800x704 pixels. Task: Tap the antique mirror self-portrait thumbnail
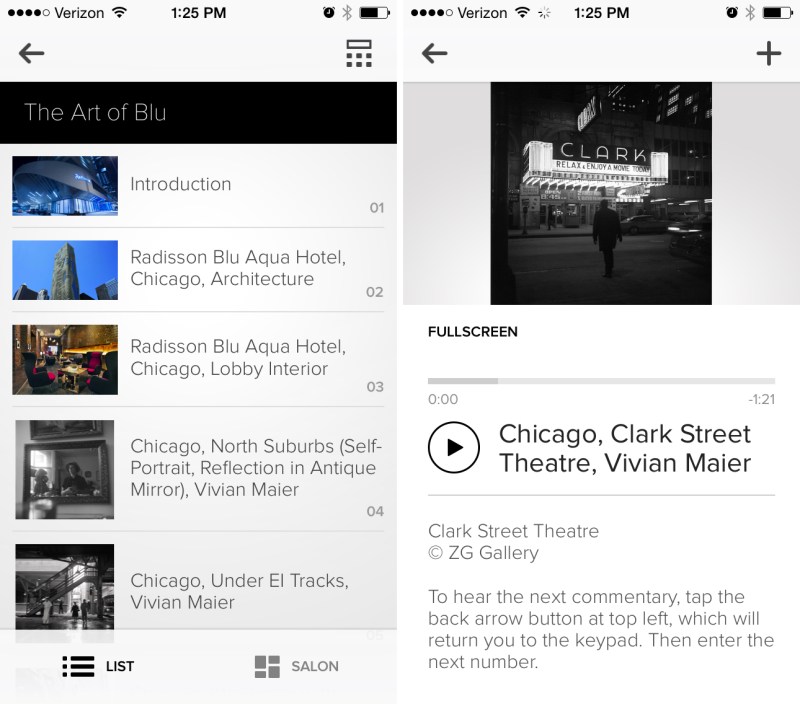[65, 469]
